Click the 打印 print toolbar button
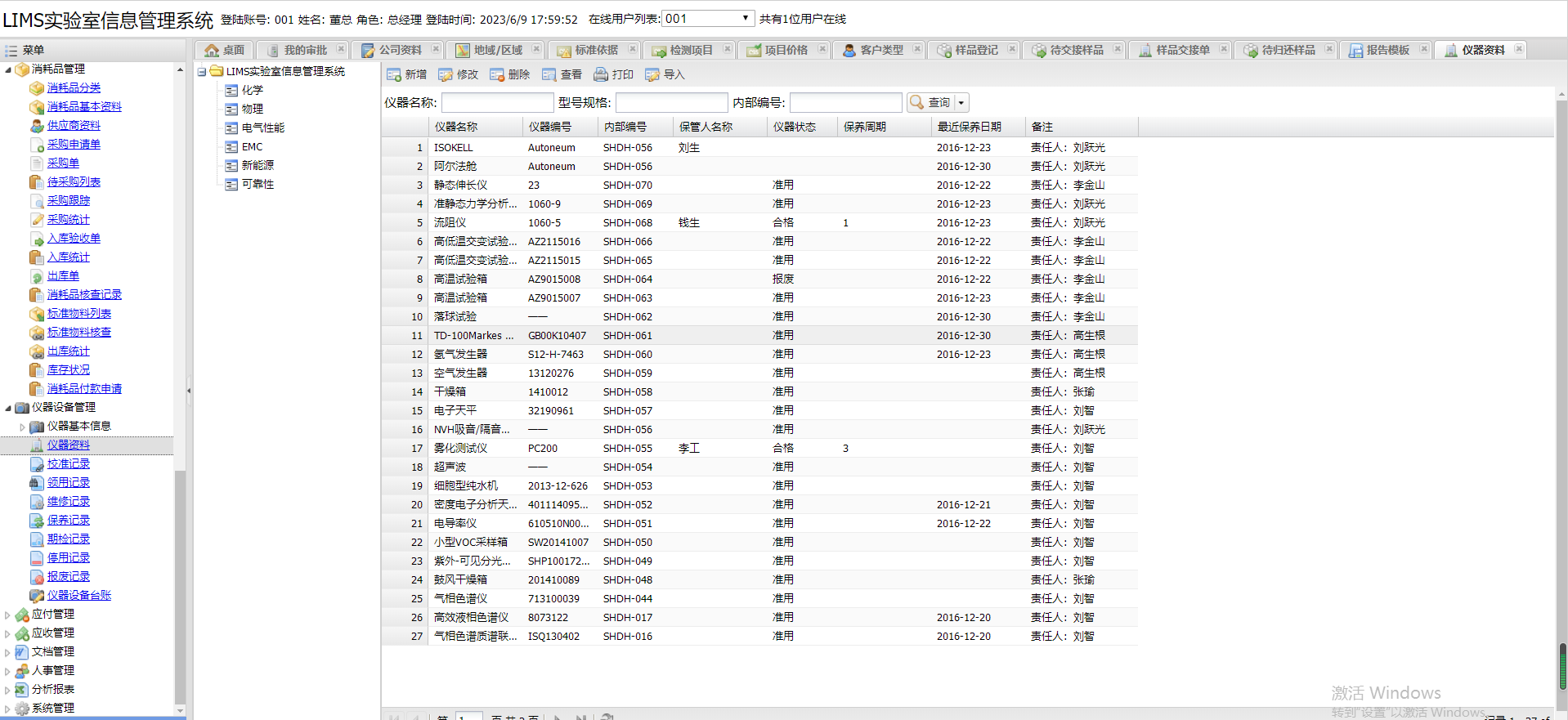 614,74
